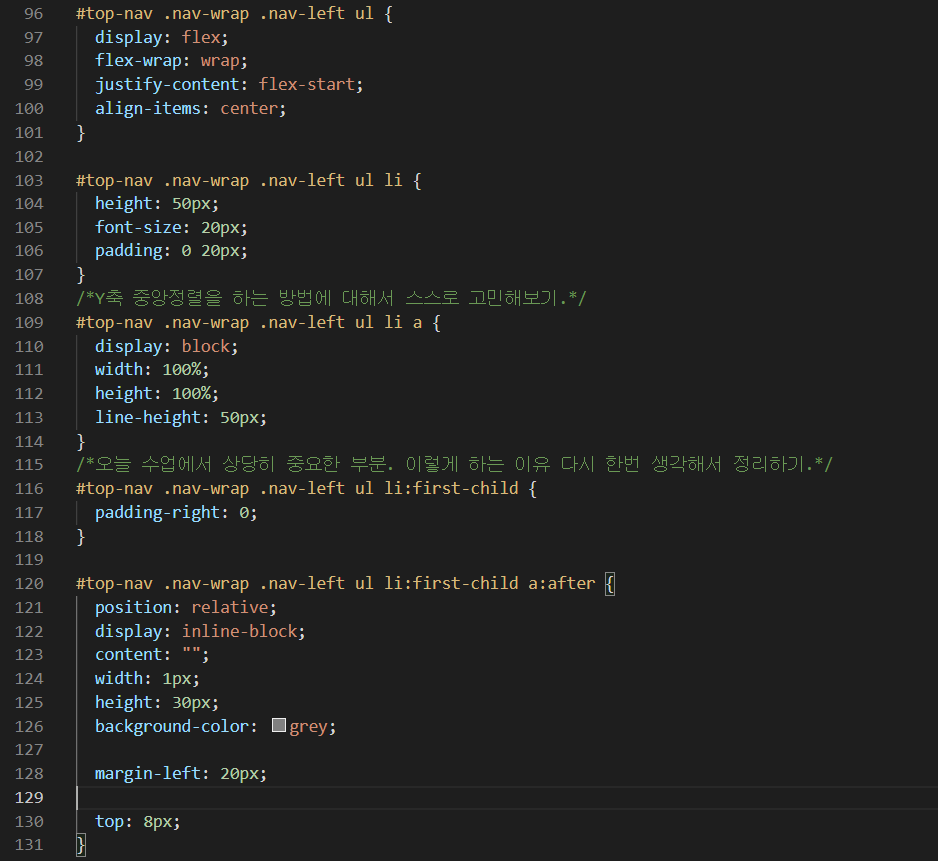This screenshot has height=861, width=938.
Task: Click the 'a:after' selector on line 120
Action: (x=562, y=583)
